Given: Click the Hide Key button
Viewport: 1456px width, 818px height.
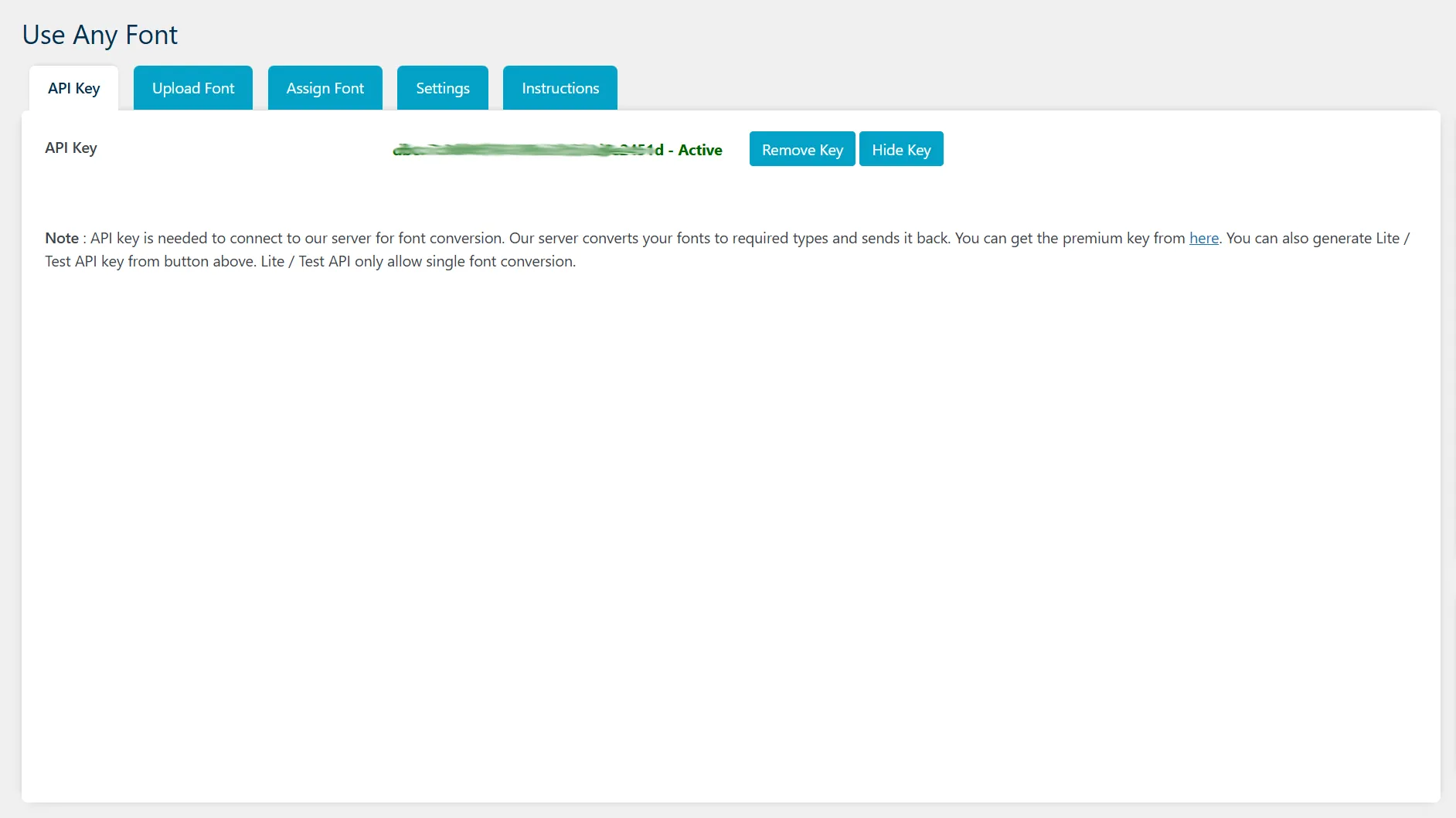Looking at the screenshot, I should pos(901,149).
